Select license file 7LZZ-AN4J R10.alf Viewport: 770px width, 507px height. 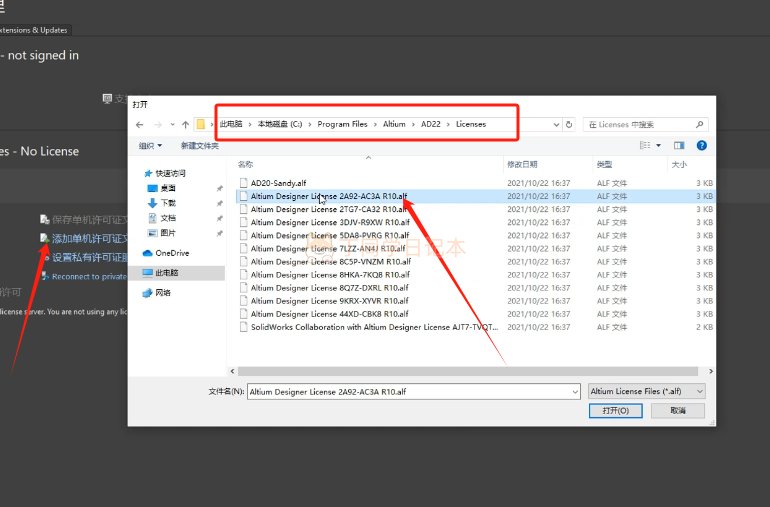point(328,249)
